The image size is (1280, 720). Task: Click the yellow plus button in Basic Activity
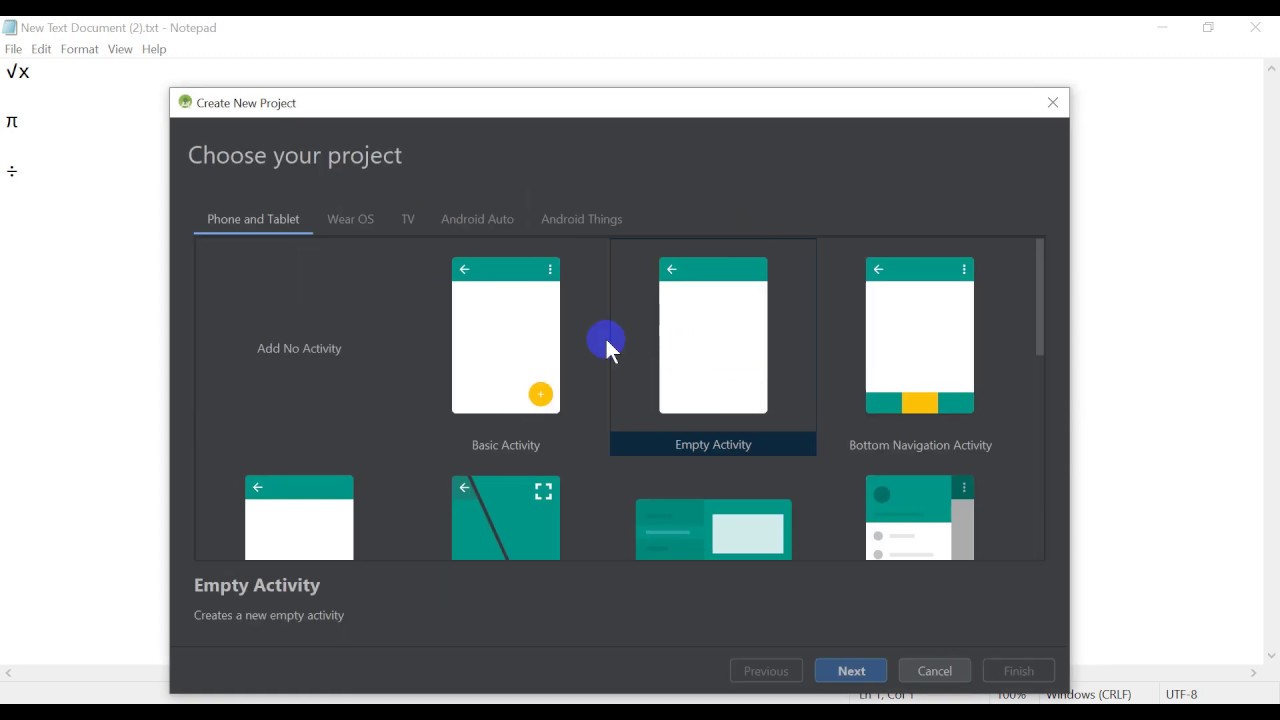coord(540,395)
